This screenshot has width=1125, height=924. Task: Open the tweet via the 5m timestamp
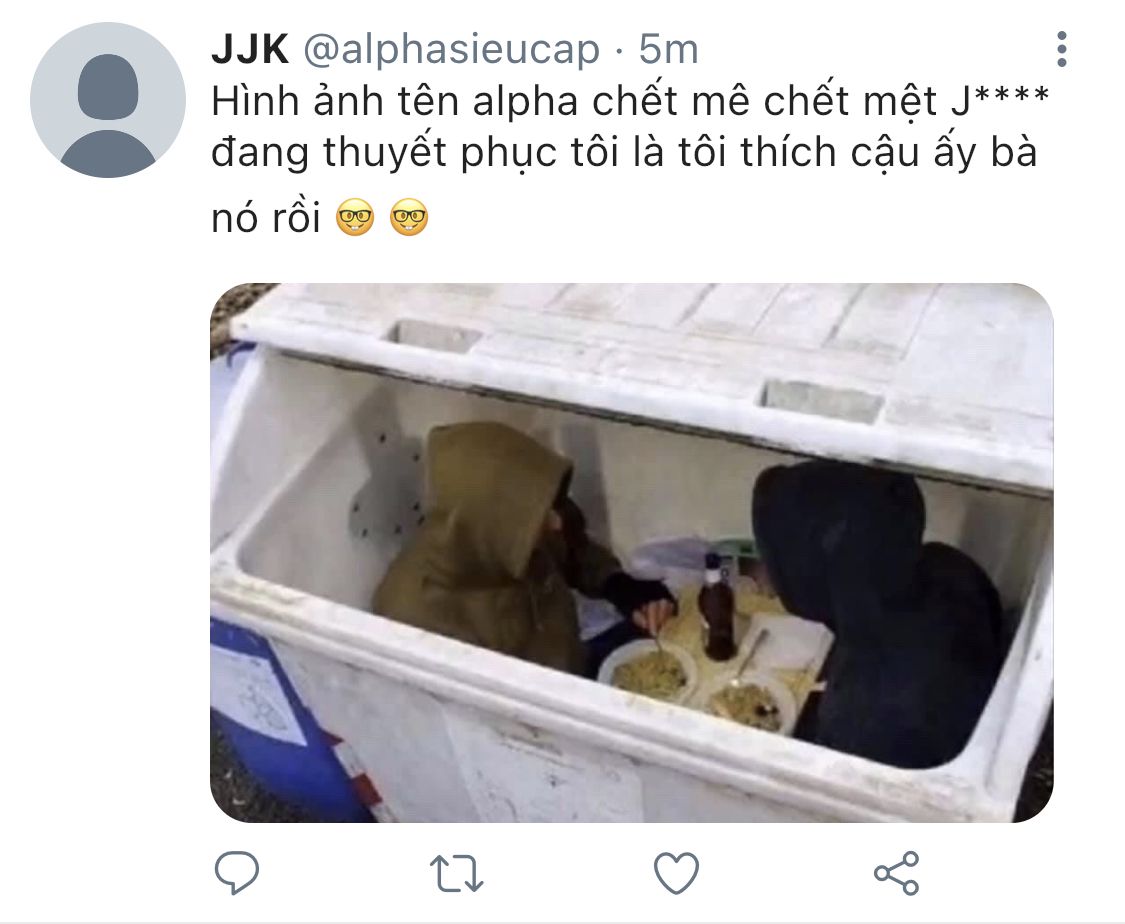click(668, 50)
